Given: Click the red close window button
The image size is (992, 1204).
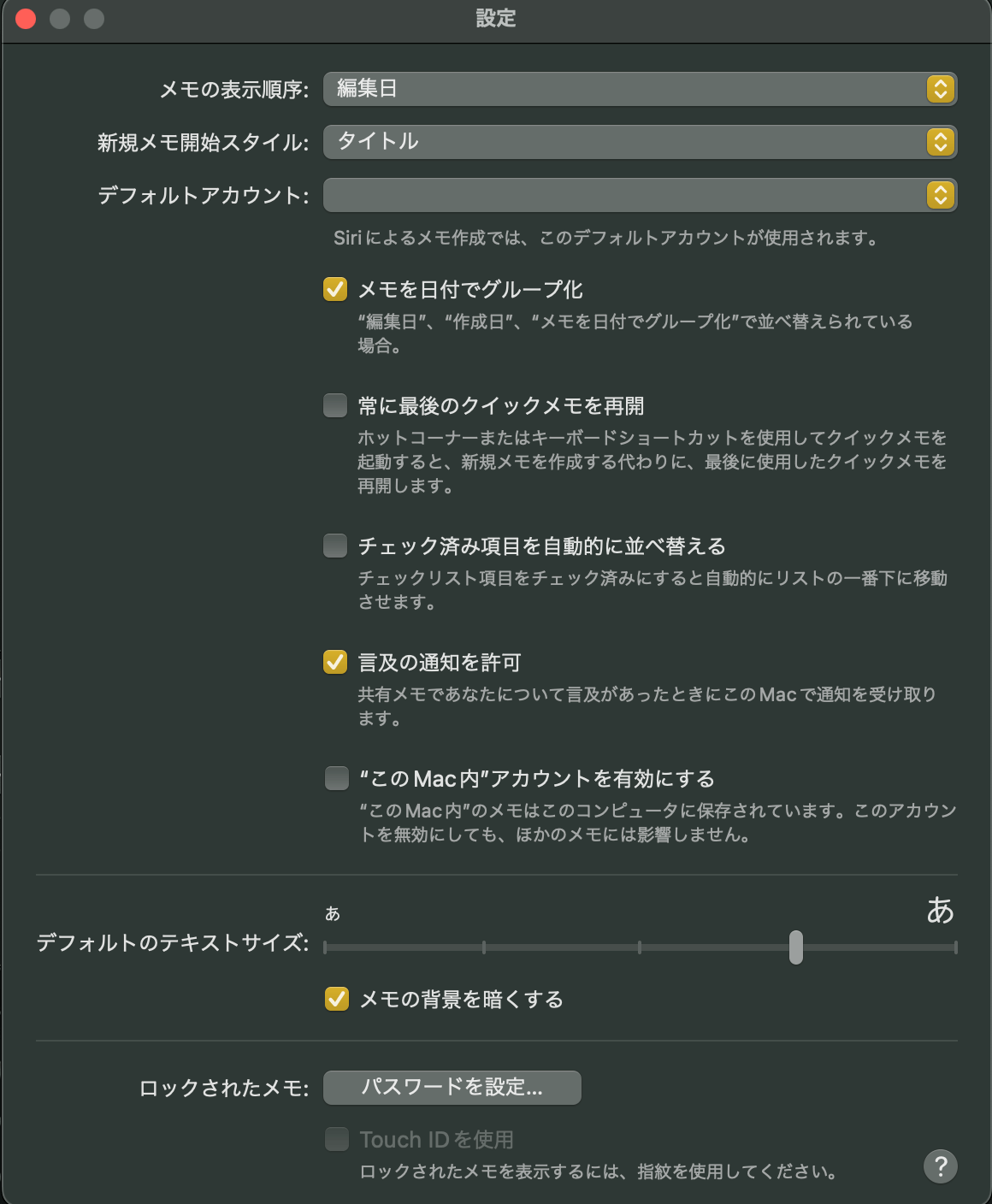Looking at the screenshot, I should coord(26,18).
